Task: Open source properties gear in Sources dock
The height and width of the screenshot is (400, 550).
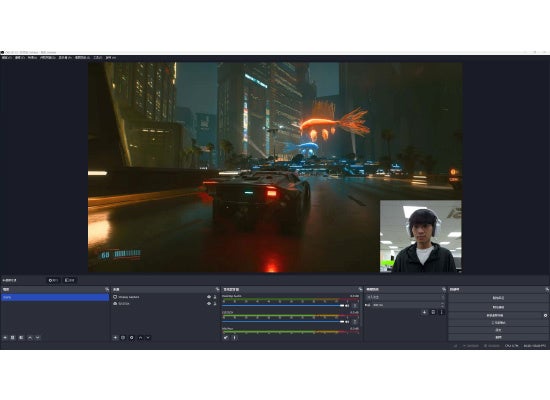Action: pos(132,338)
